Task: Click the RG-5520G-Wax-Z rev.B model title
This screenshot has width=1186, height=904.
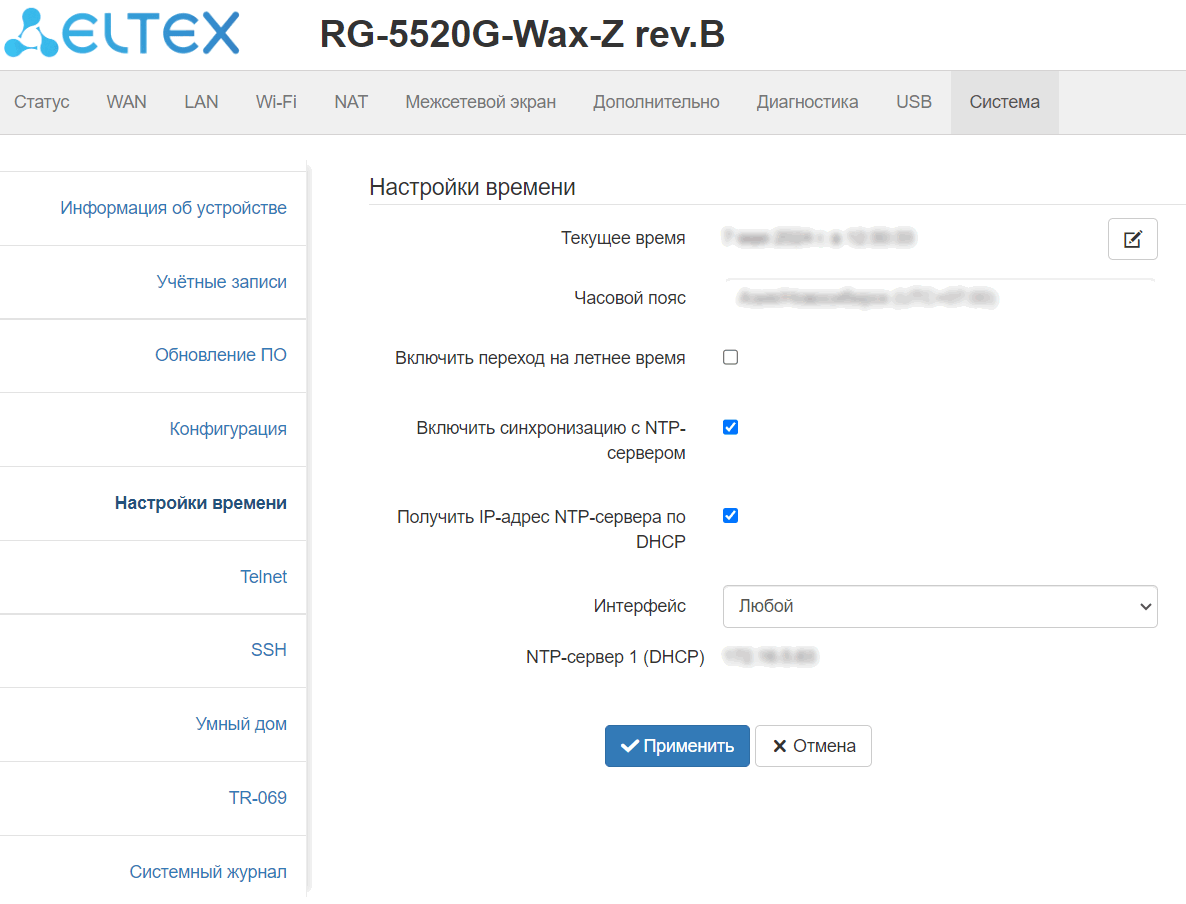Action: coord(522,34)
